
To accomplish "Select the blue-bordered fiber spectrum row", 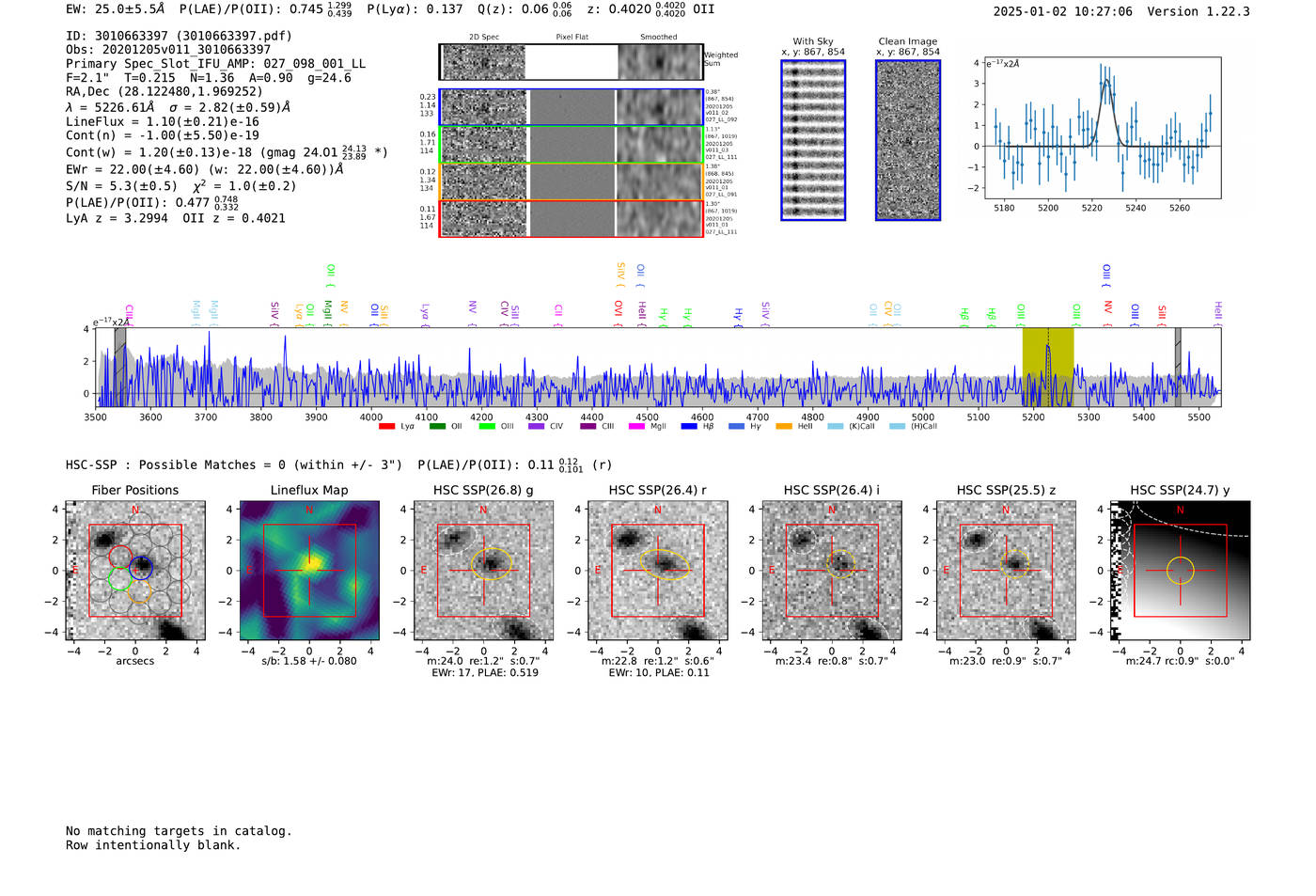I will [572, 107].
